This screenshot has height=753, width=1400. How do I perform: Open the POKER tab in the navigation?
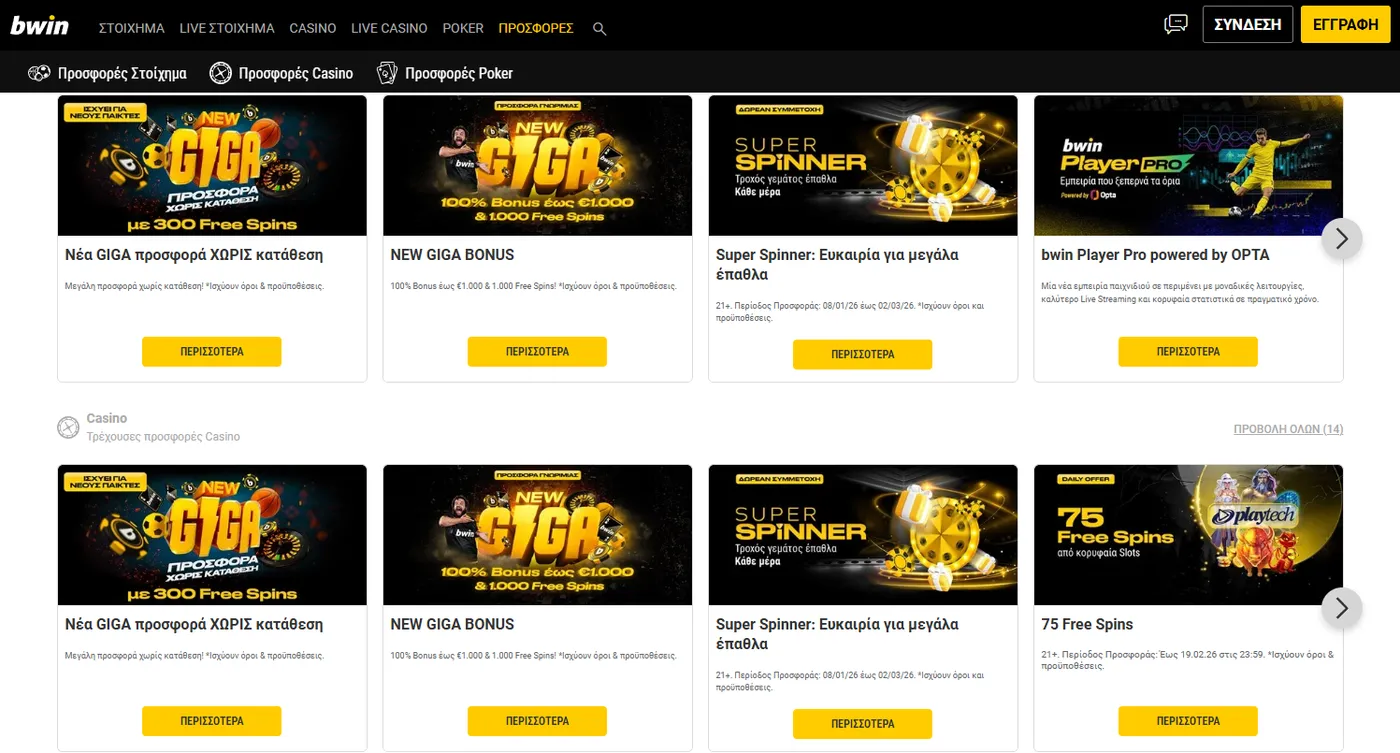pyautogui.click(x=463, y=28)
